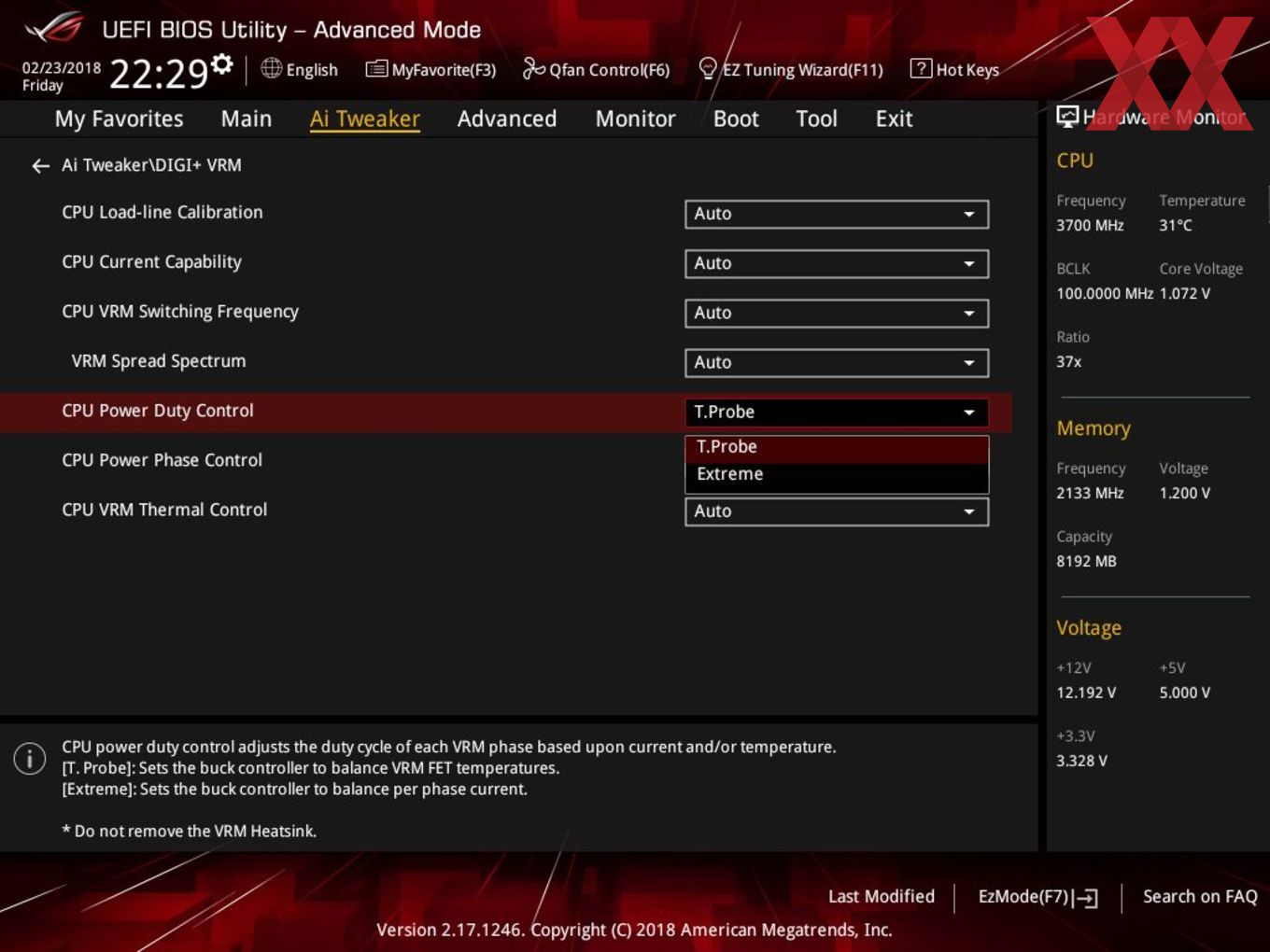Viewport: 1270px width, 952px height.
Task: Open CPU Load-line Calibration dropdown
Action: (837, 214)
